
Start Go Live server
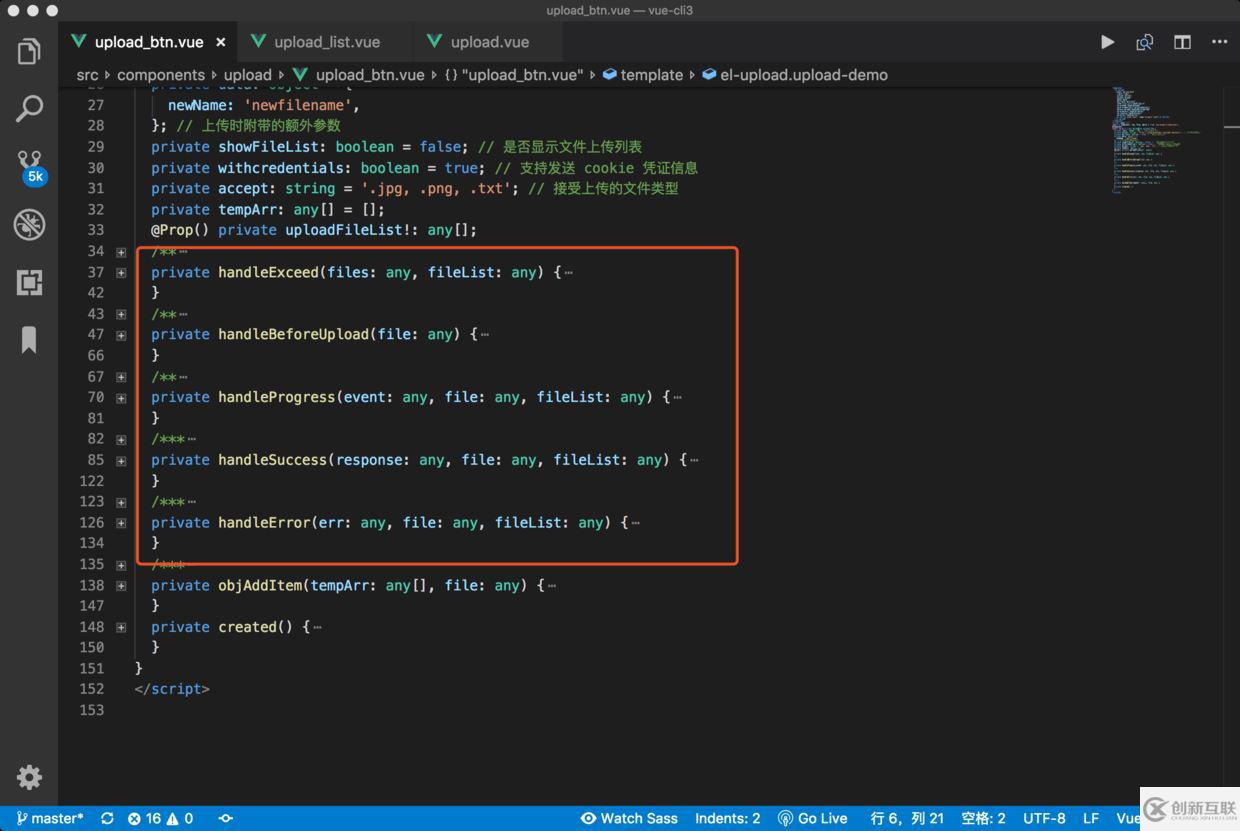(812, 818)
